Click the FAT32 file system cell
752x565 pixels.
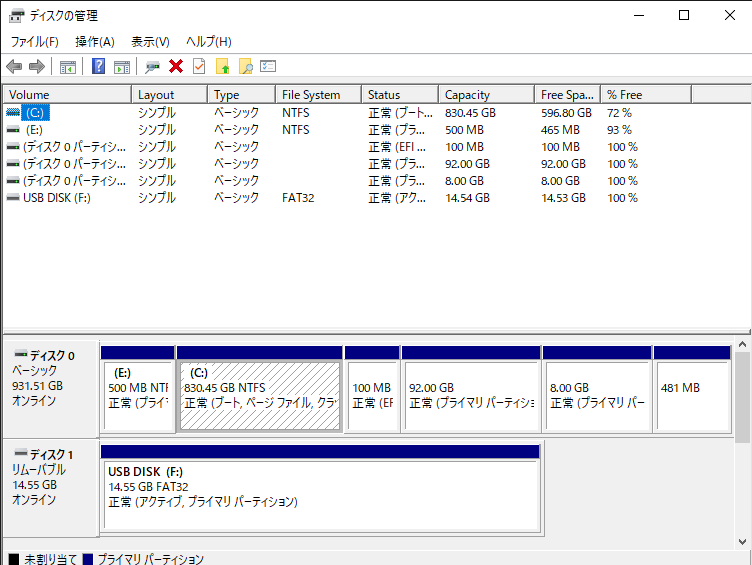(x=298, y=198)
